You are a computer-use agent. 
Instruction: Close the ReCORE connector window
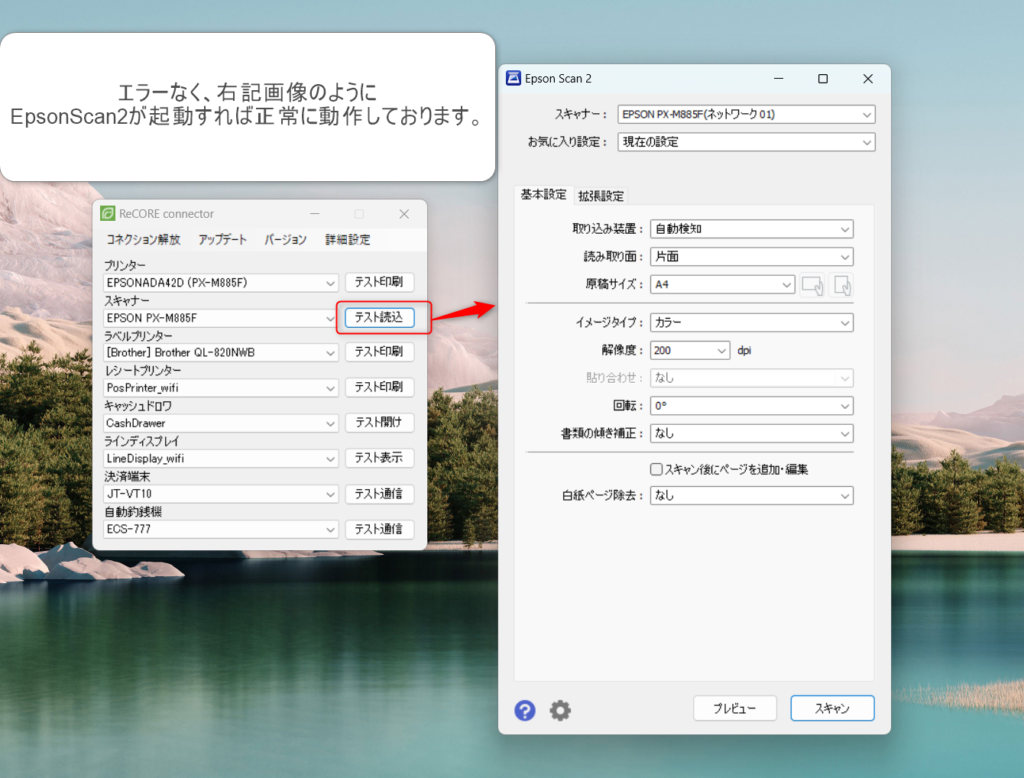pyautogui.click(x=404, y=214)
